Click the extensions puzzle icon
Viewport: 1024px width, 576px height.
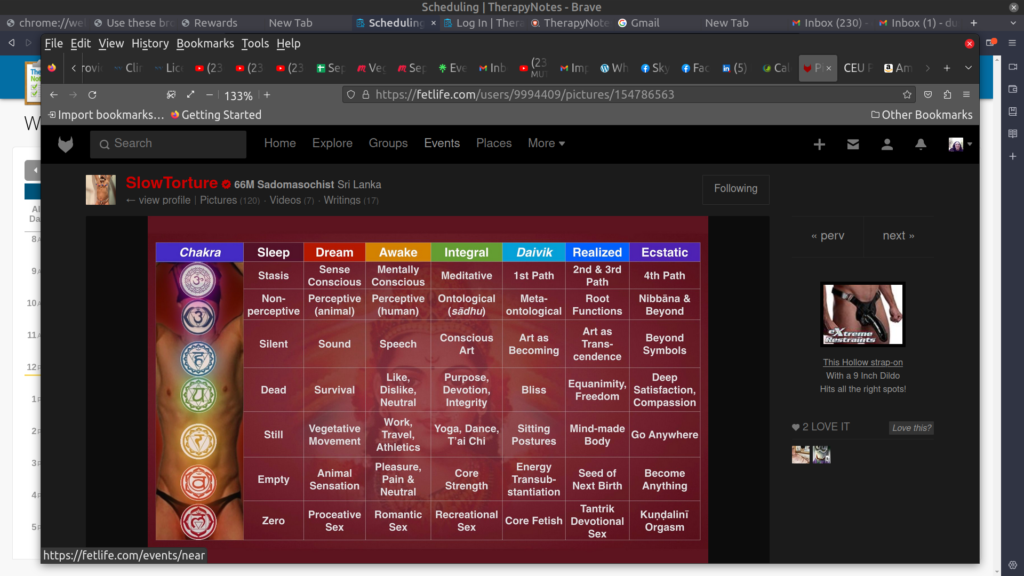tap(947, 95)
